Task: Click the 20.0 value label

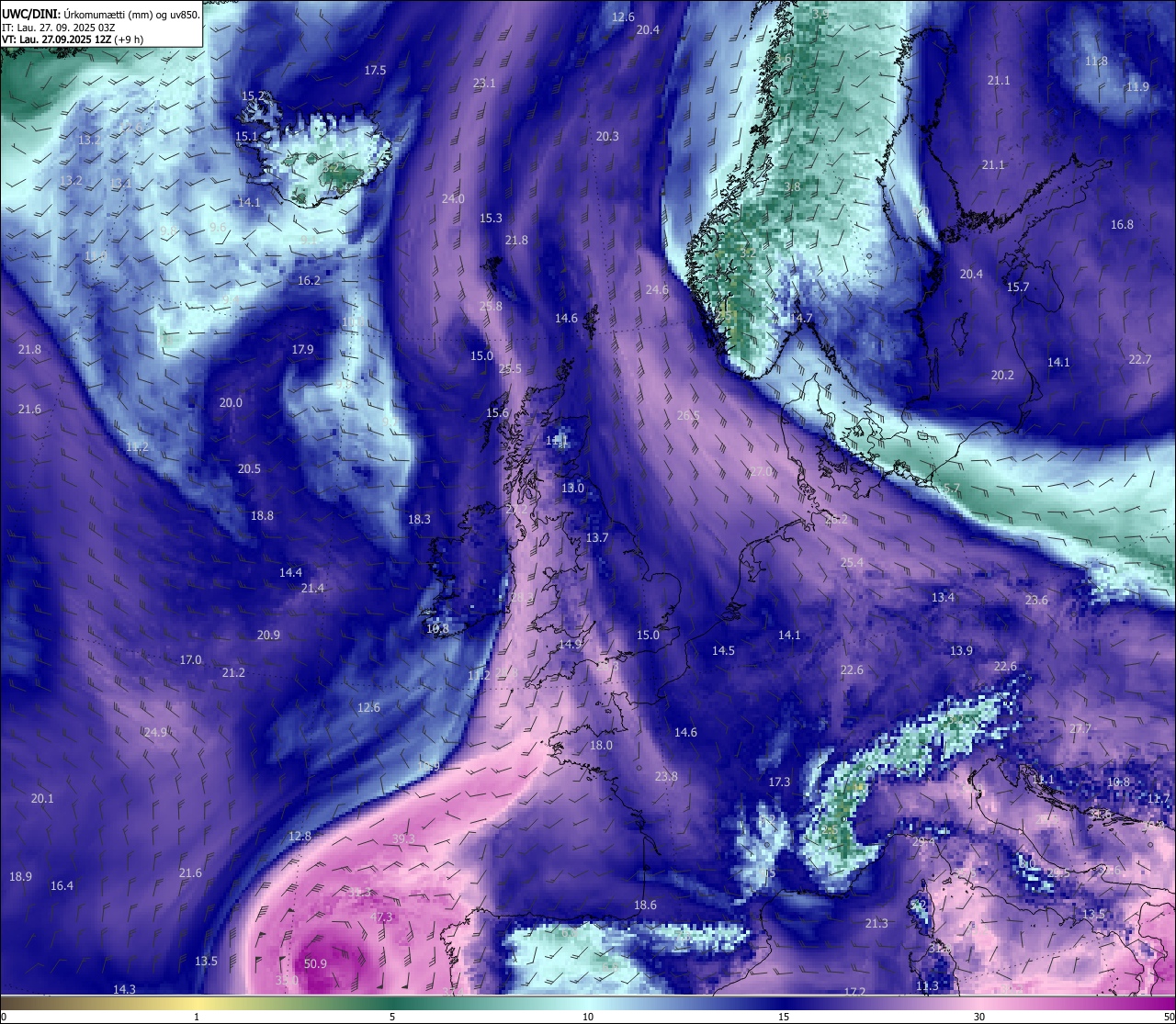Action: [231, 402]
